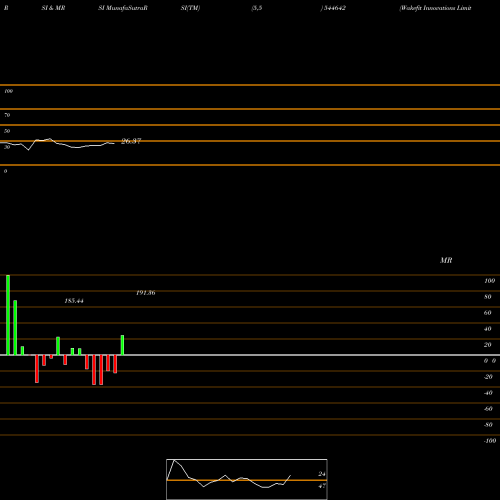The height and width of the screenshot is (500, 500).
Task: Click the -20 label on MR axis
Action: pos(488,377)
